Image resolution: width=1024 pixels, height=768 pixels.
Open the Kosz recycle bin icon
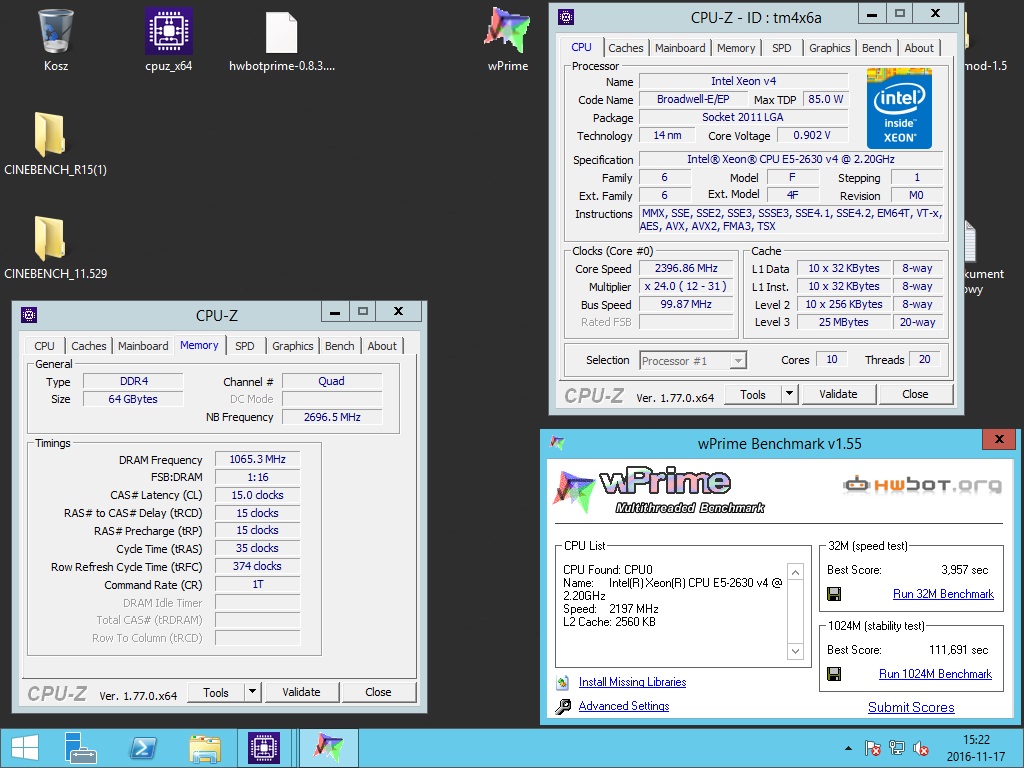56,31
